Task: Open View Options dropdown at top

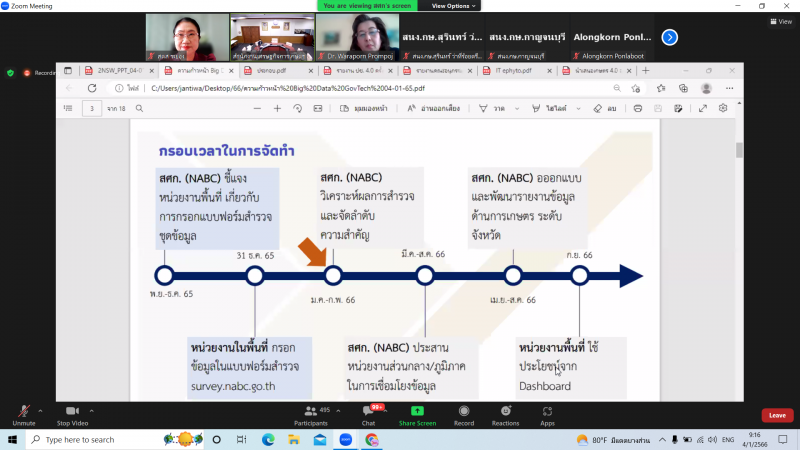Action: click(x=454, y=6)
